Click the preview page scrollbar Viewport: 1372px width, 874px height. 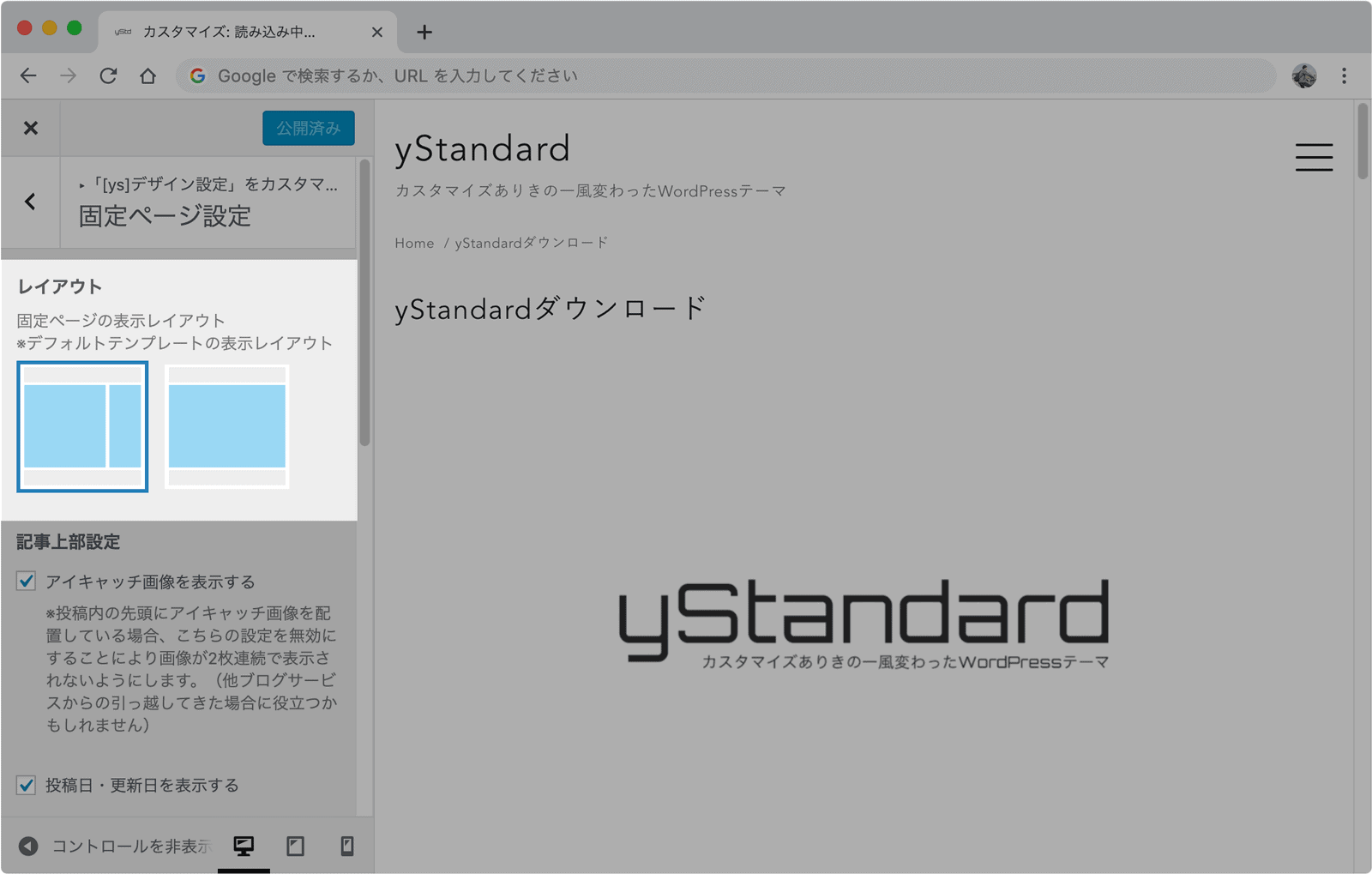click(1362, 142)
